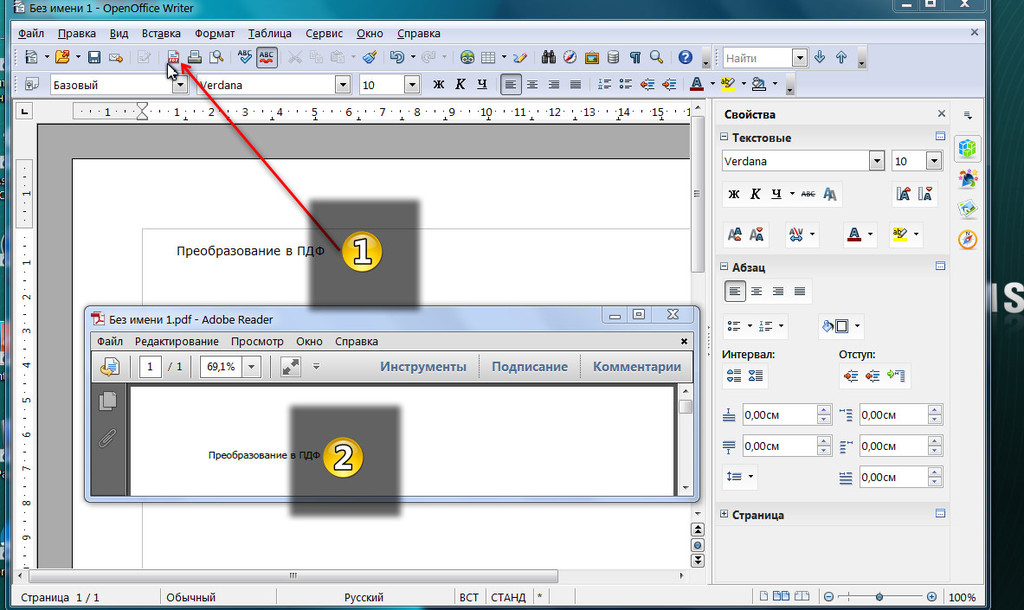Open Редактирование menu in Adobe Reader
Image resolution: width=1024 pixels, height=610 pixels.
[176, 341]
